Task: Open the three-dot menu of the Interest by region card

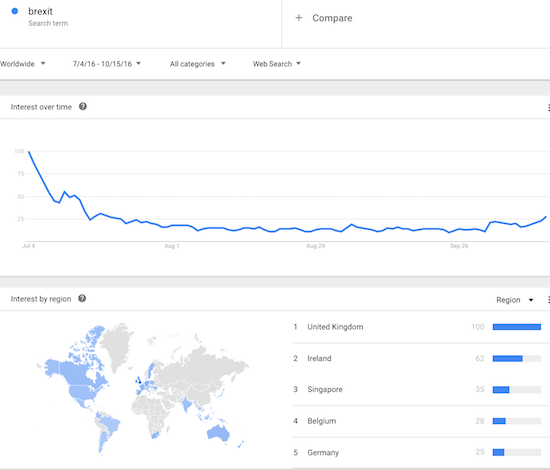Action: (x=548, y=300)
